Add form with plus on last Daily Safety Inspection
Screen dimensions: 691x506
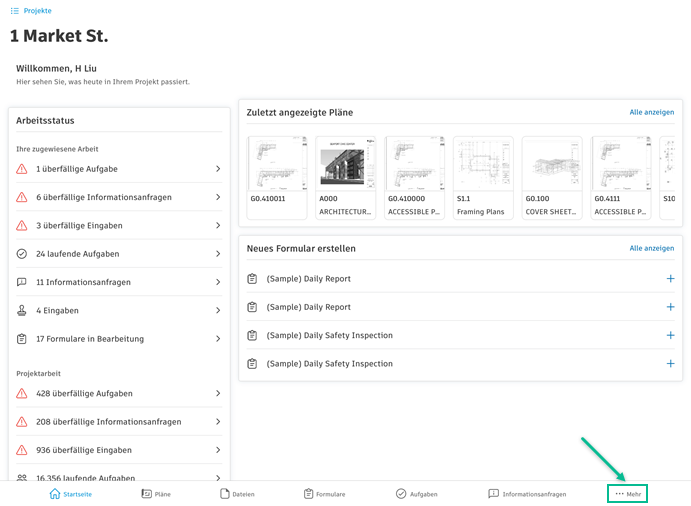(670, 364)
